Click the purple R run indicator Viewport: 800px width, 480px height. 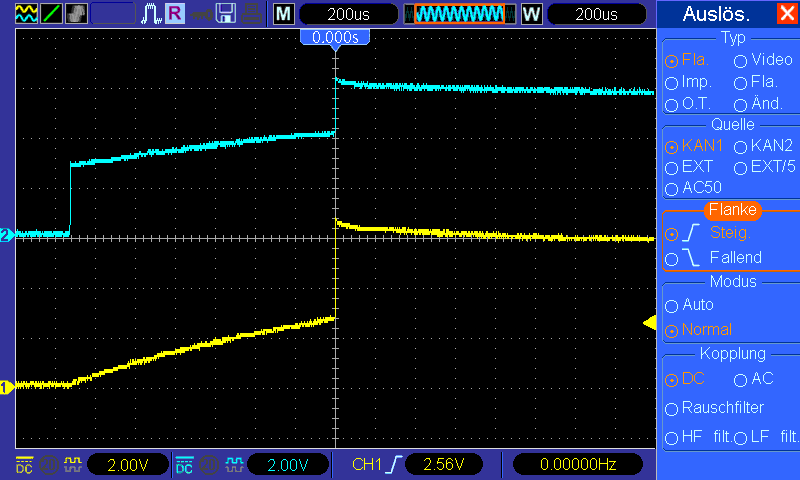pyautogui.click(x=174, y=14)
